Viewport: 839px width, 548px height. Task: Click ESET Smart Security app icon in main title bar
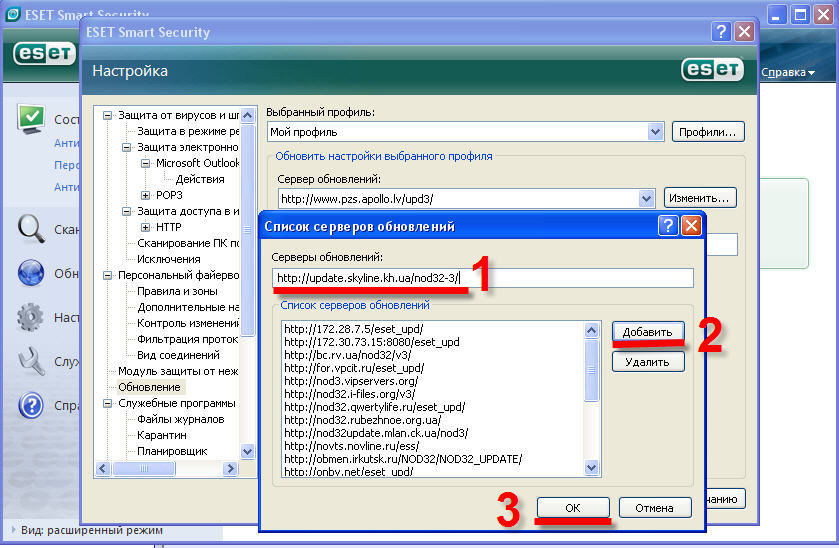tap(12, 14)
